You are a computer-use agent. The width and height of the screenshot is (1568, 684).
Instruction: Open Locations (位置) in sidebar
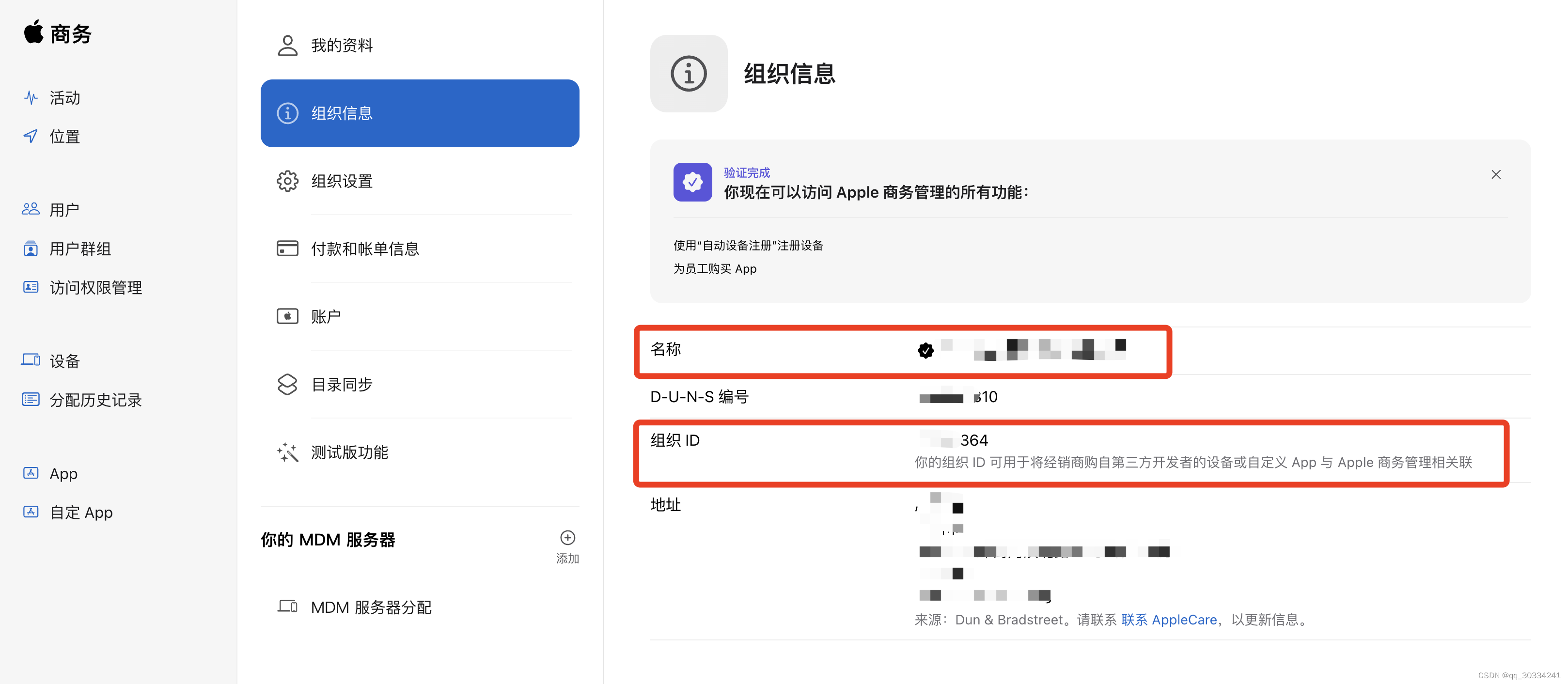64,136
